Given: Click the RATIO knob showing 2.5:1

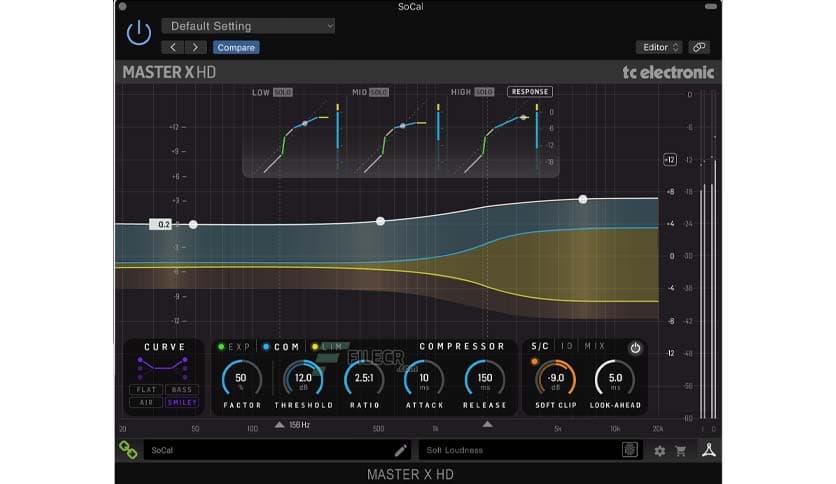Looking at the screenshot, I should coord(364,379).
